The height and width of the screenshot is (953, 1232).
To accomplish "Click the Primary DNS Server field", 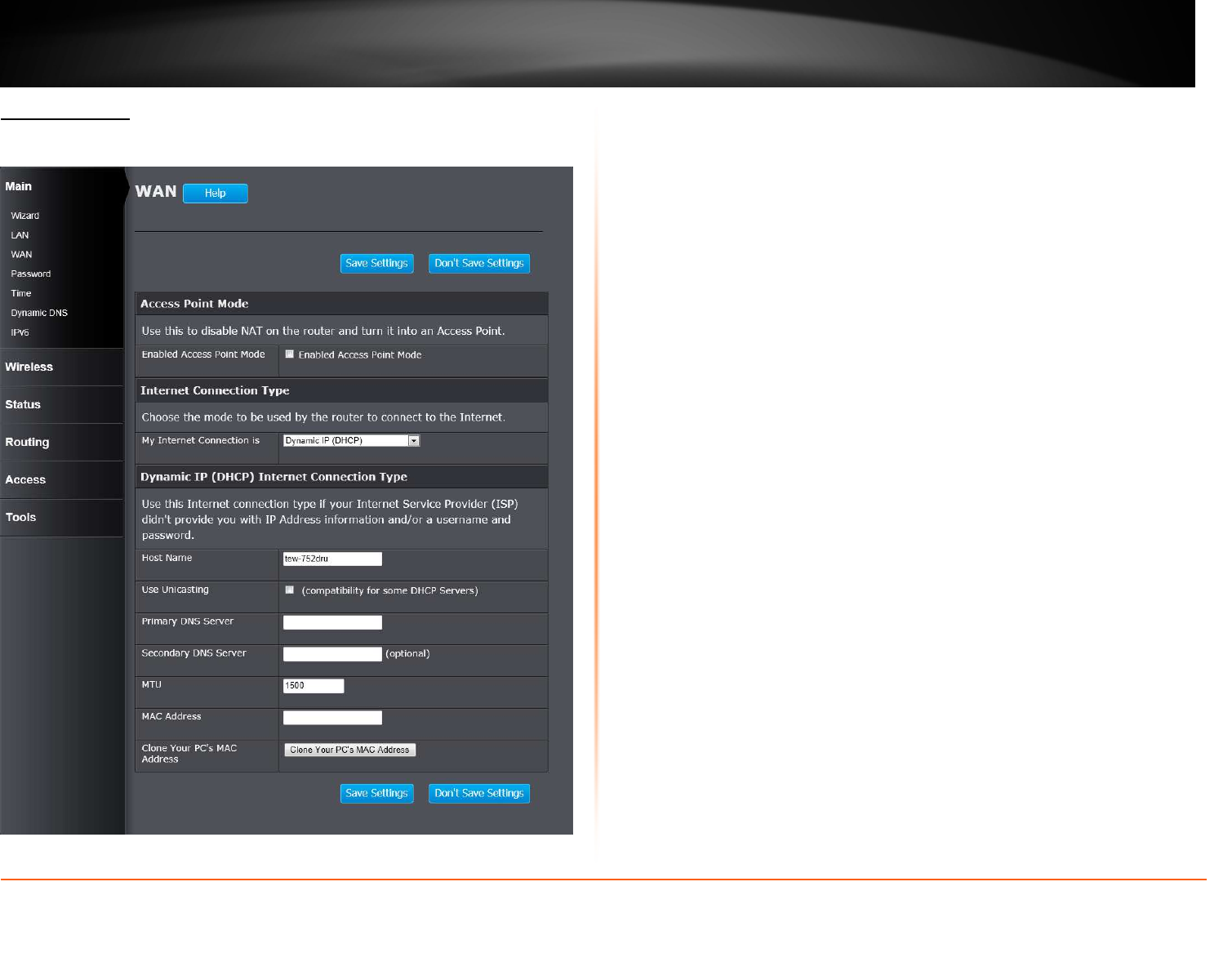I will tap(332, 623).
